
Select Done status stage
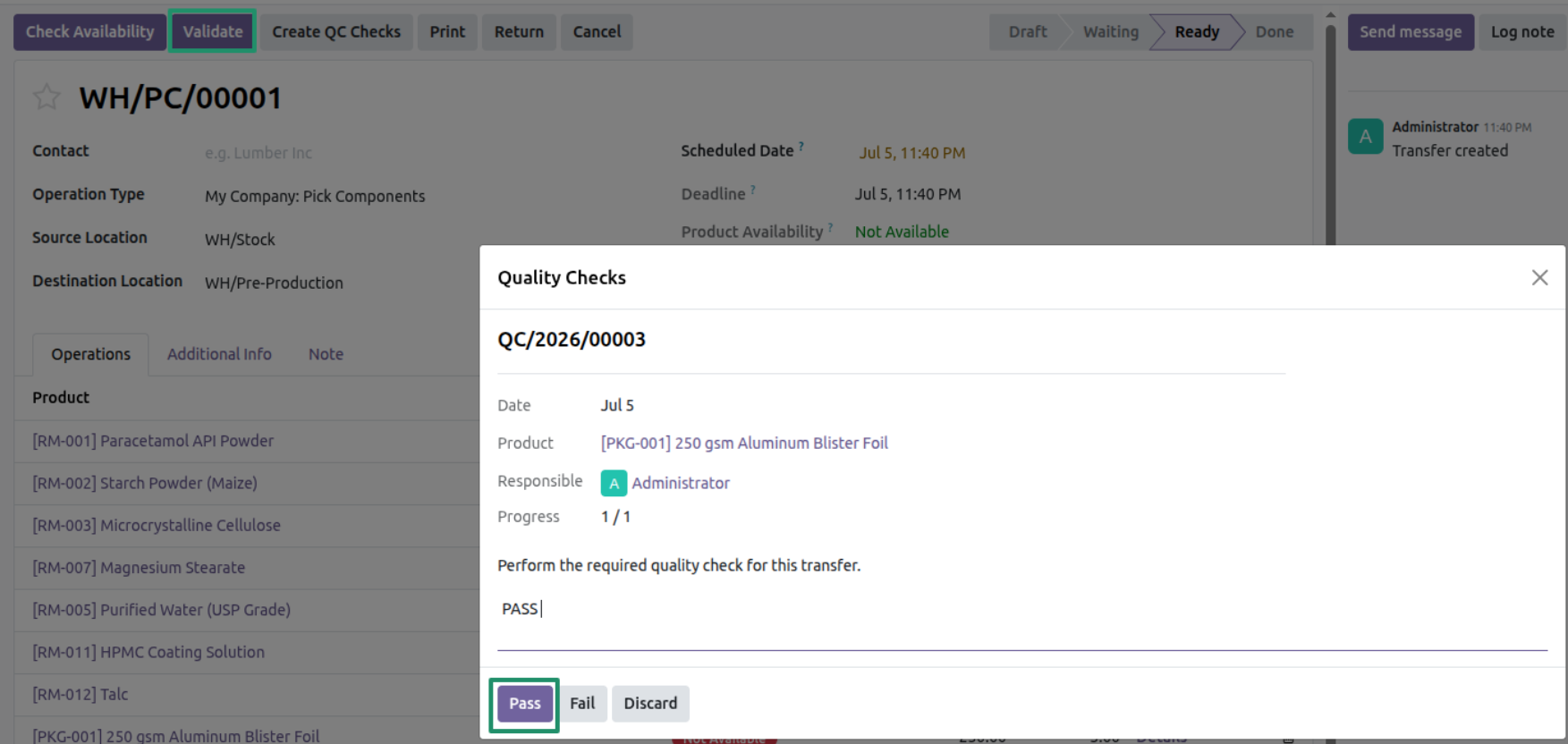coord(1275,32)
